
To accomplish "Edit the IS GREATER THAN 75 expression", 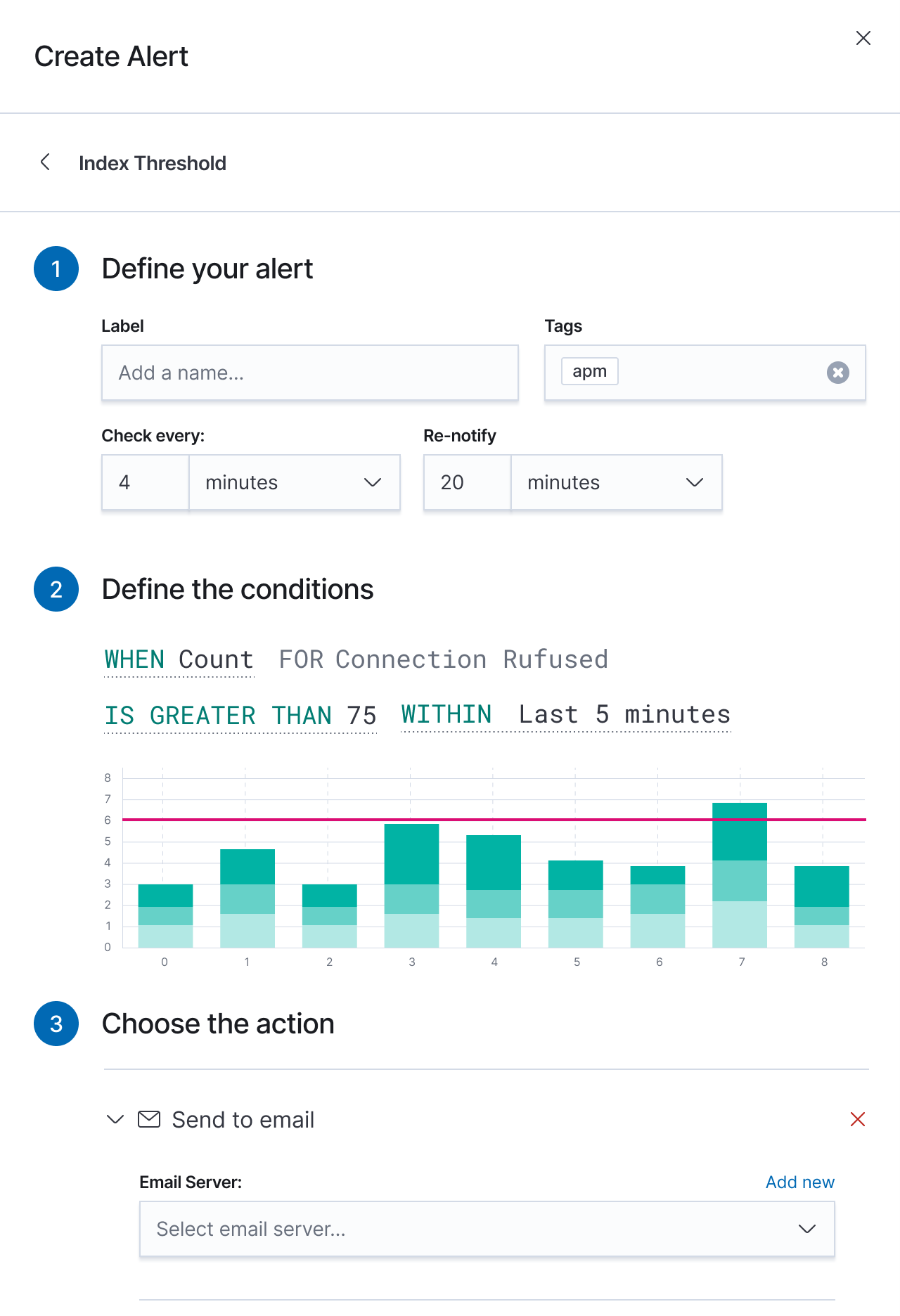I will point(240,716).
